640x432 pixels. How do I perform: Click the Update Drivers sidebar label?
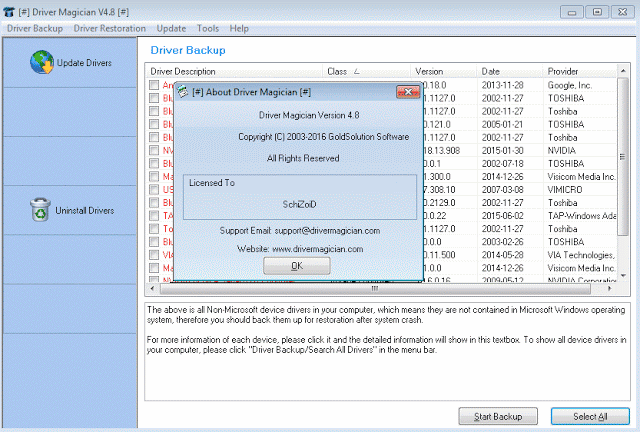click(x=84, y=63)
